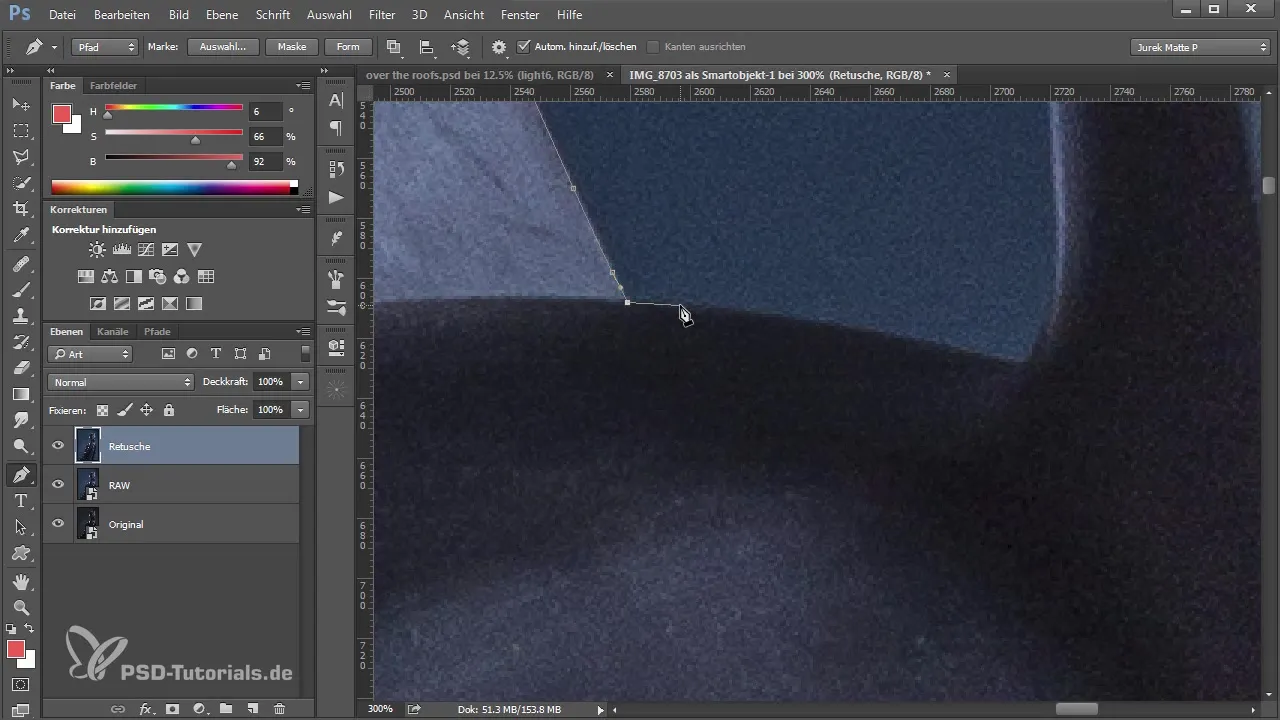Open the layer filter Art dropdown
The width and height of the screenshot is (1280, 720).
pos(90,354)
